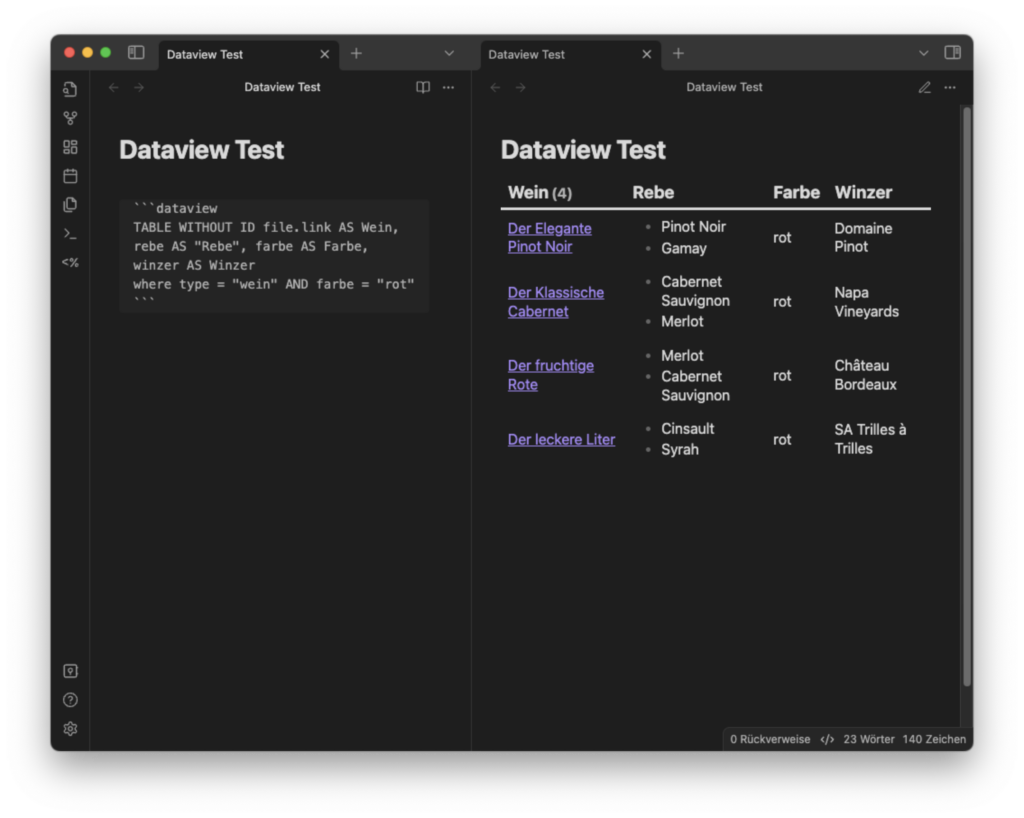Click Syrah grape list item

point(680,450)
